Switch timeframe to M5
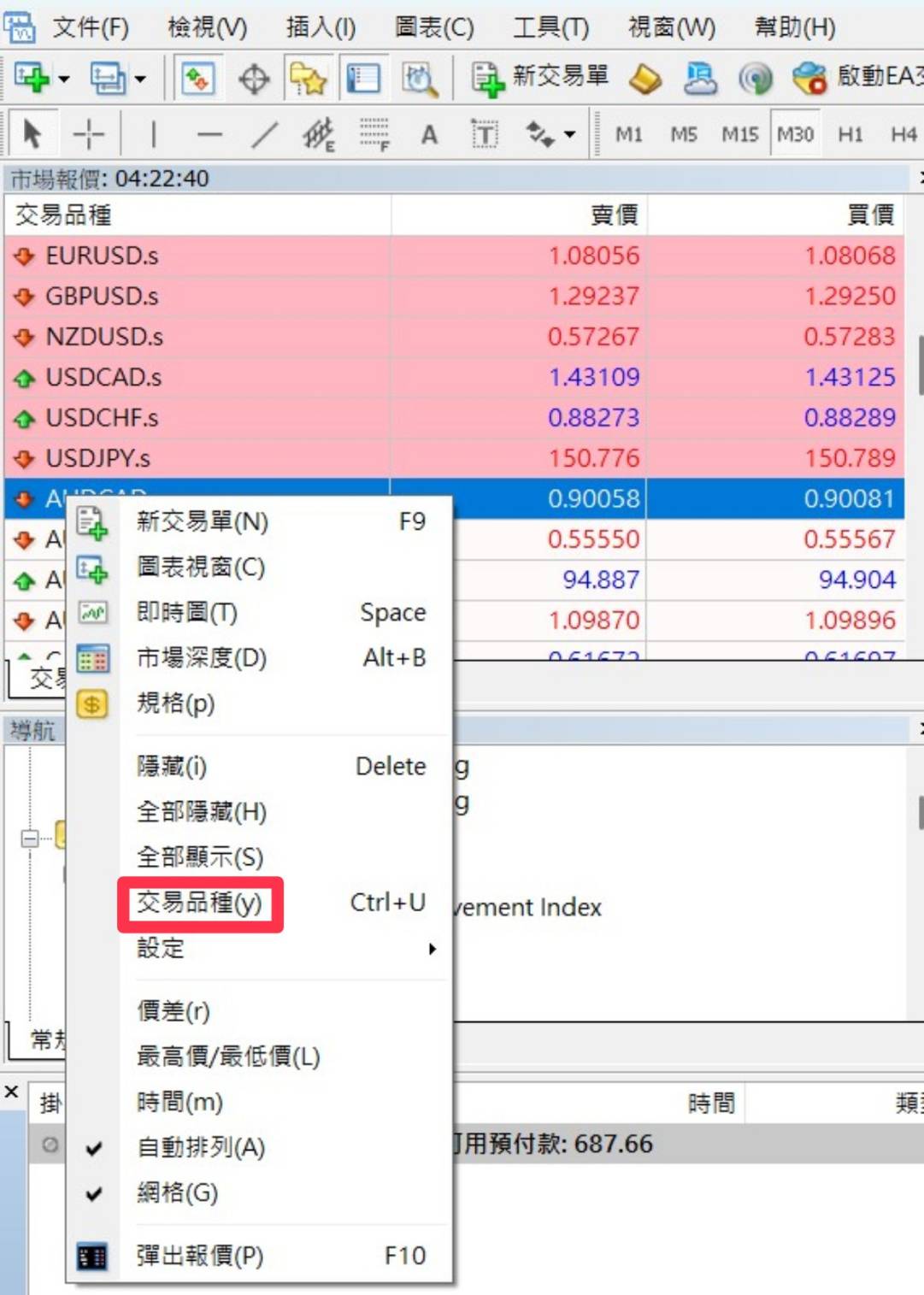This screenshot has width=924, height=1295. 684,134
